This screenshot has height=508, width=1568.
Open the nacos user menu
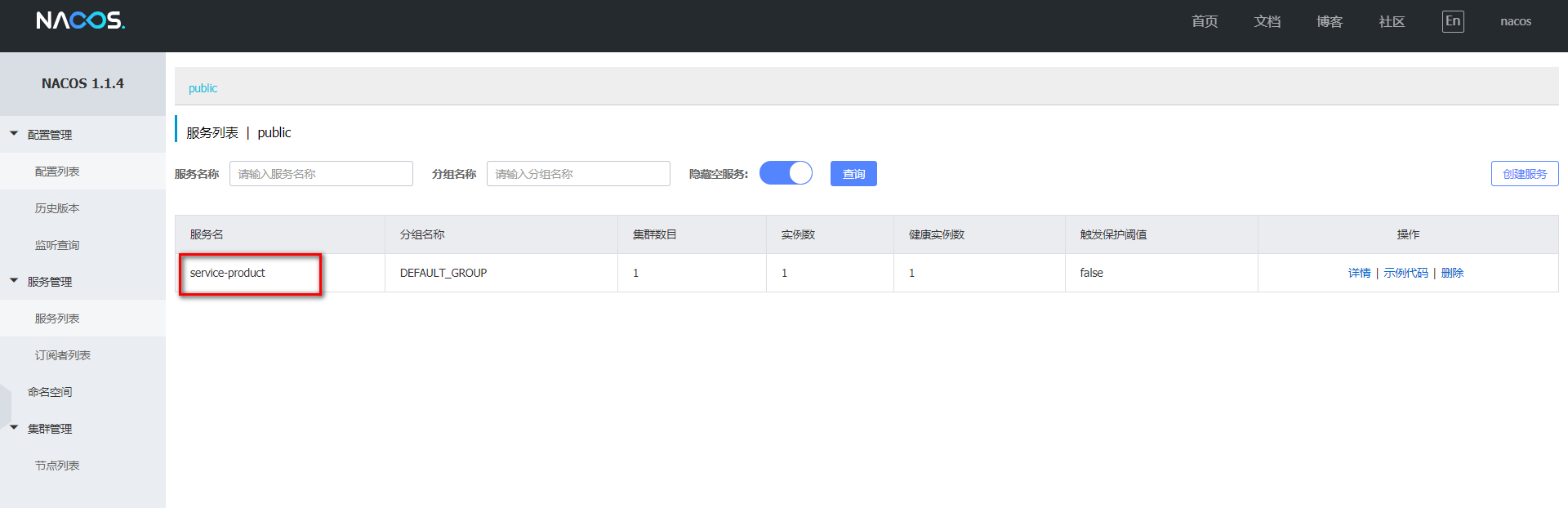click(x=1516, y=21)
